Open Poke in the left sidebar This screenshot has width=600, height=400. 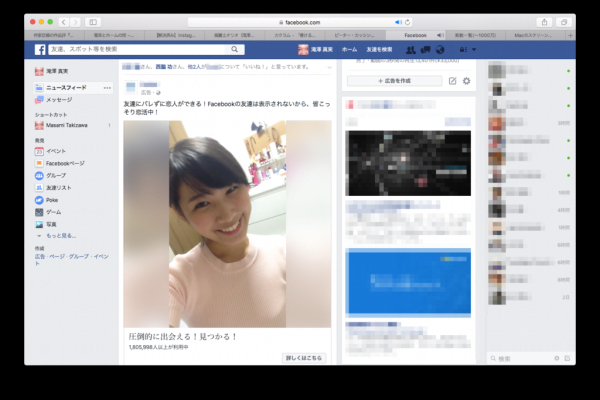tap(39, 200)
